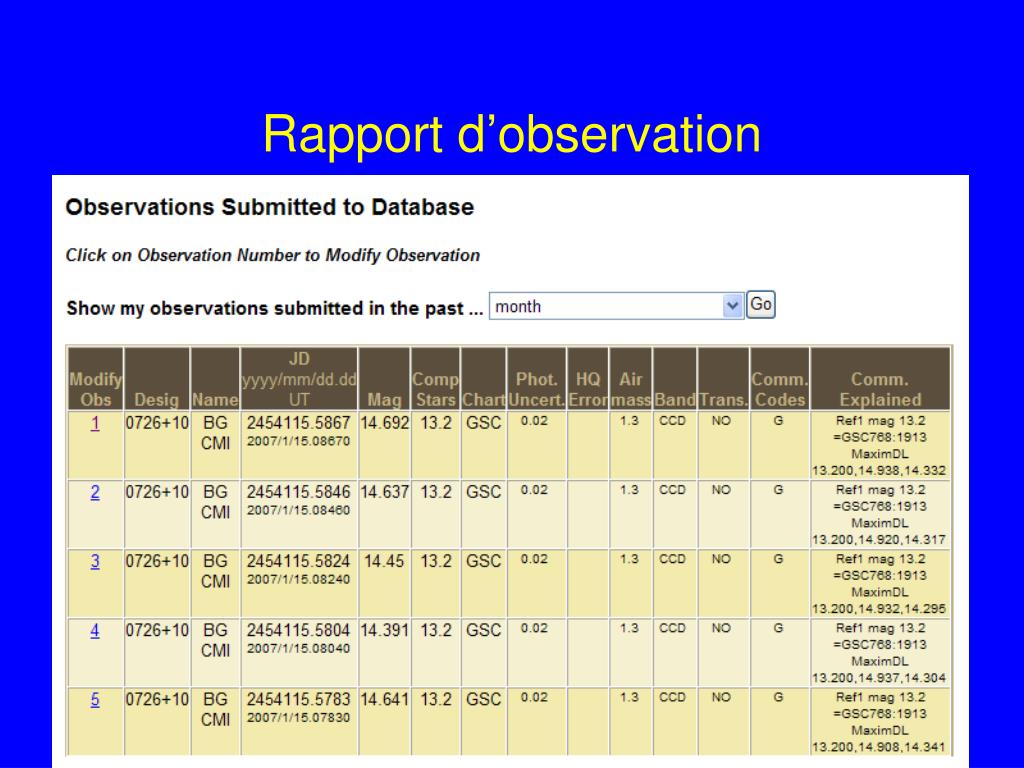This screenshot has width=1024, height=768.
Task: Click the Rapport d'observation slide title
Action: pos(512,135)
